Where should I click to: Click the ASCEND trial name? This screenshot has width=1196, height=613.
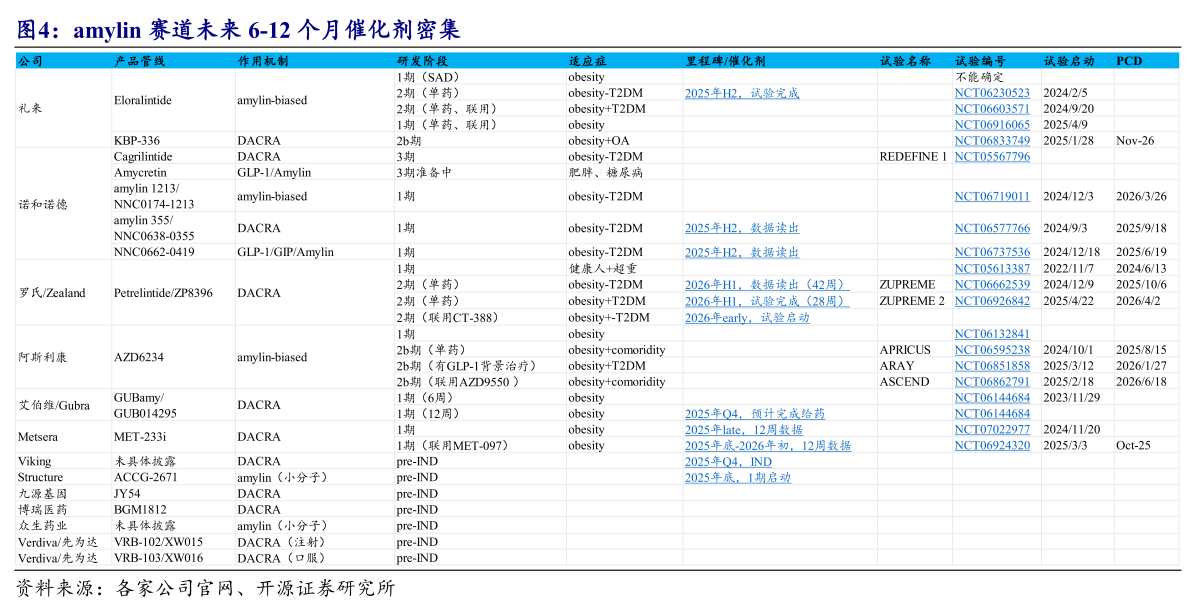[905, 382]
